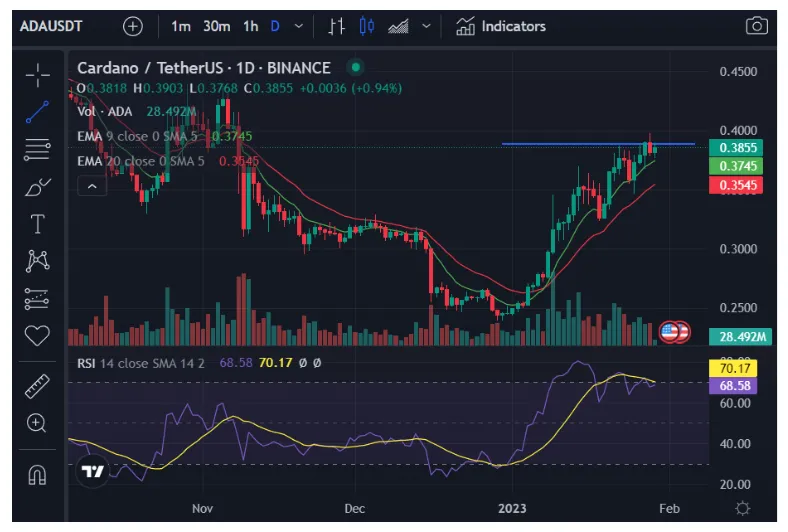
Task: Click the 2023 label on time axis
Action: pyautogui.click(x=512, y=508)
